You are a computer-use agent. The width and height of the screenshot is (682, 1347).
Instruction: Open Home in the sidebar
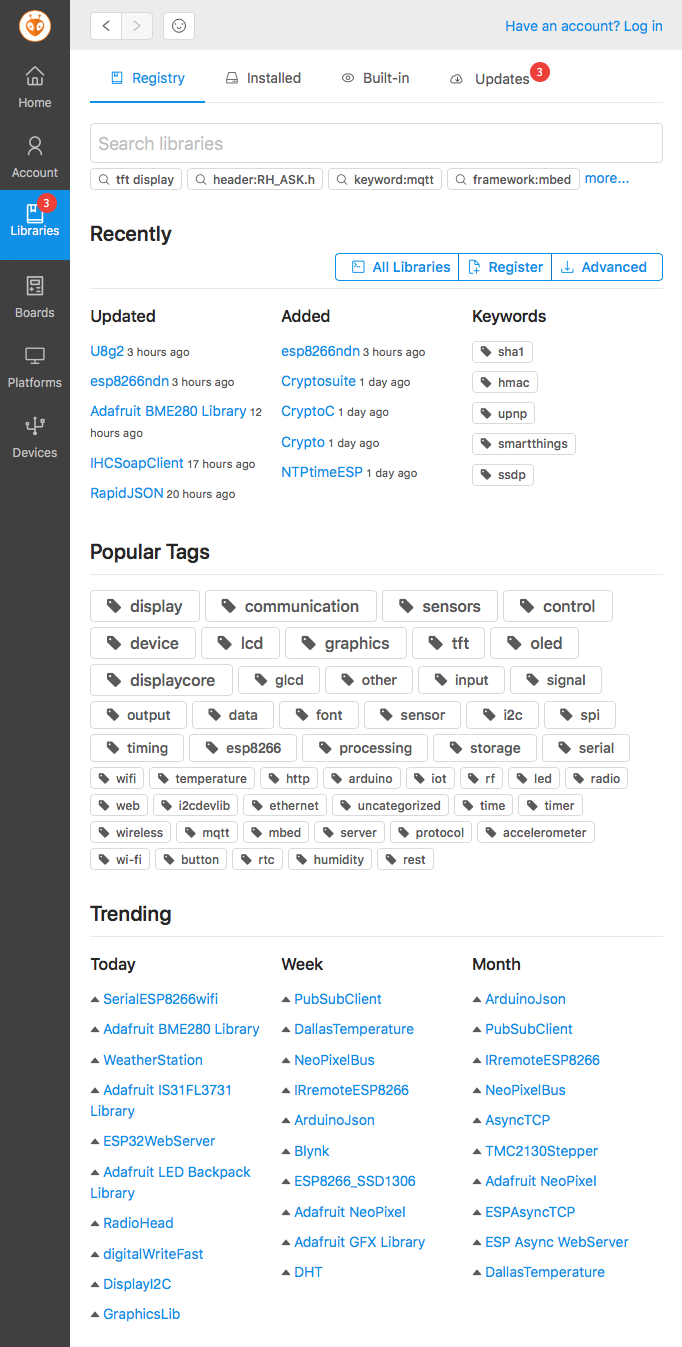tap(35, 87)
